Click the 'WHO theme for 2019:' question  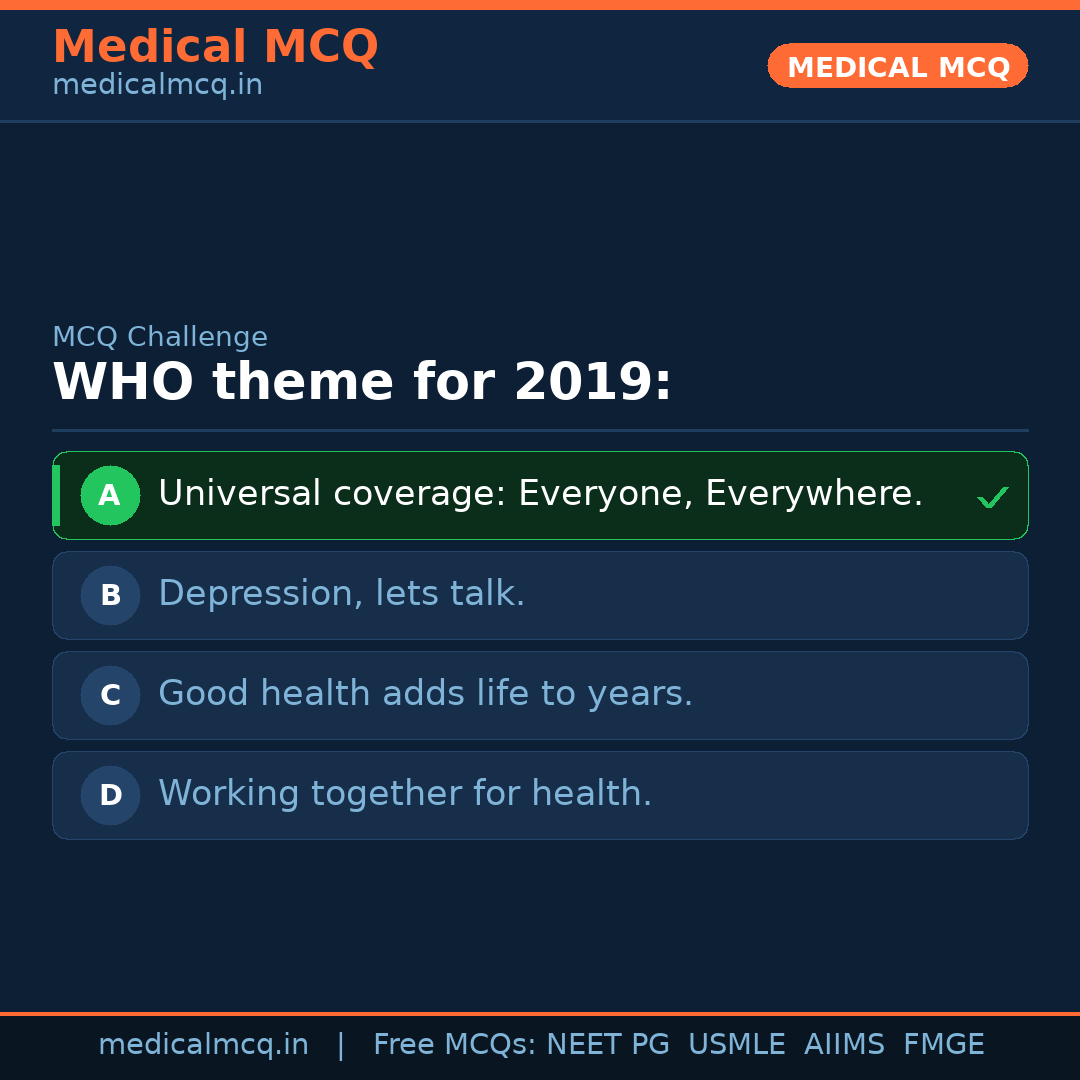click(x=362, y=383)
